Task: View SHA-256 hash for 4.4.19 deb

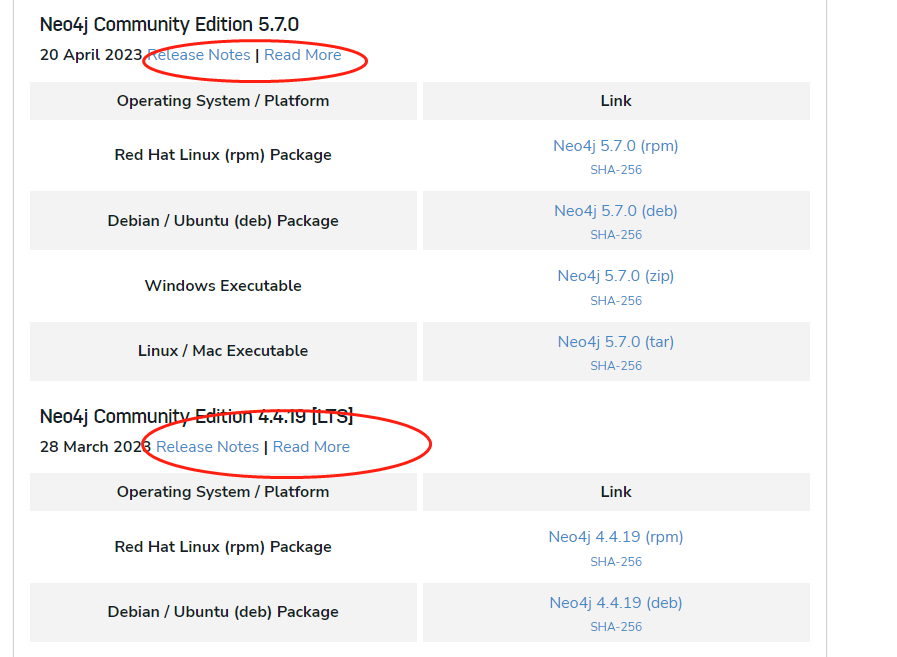Action: click(x=615, y=627)
